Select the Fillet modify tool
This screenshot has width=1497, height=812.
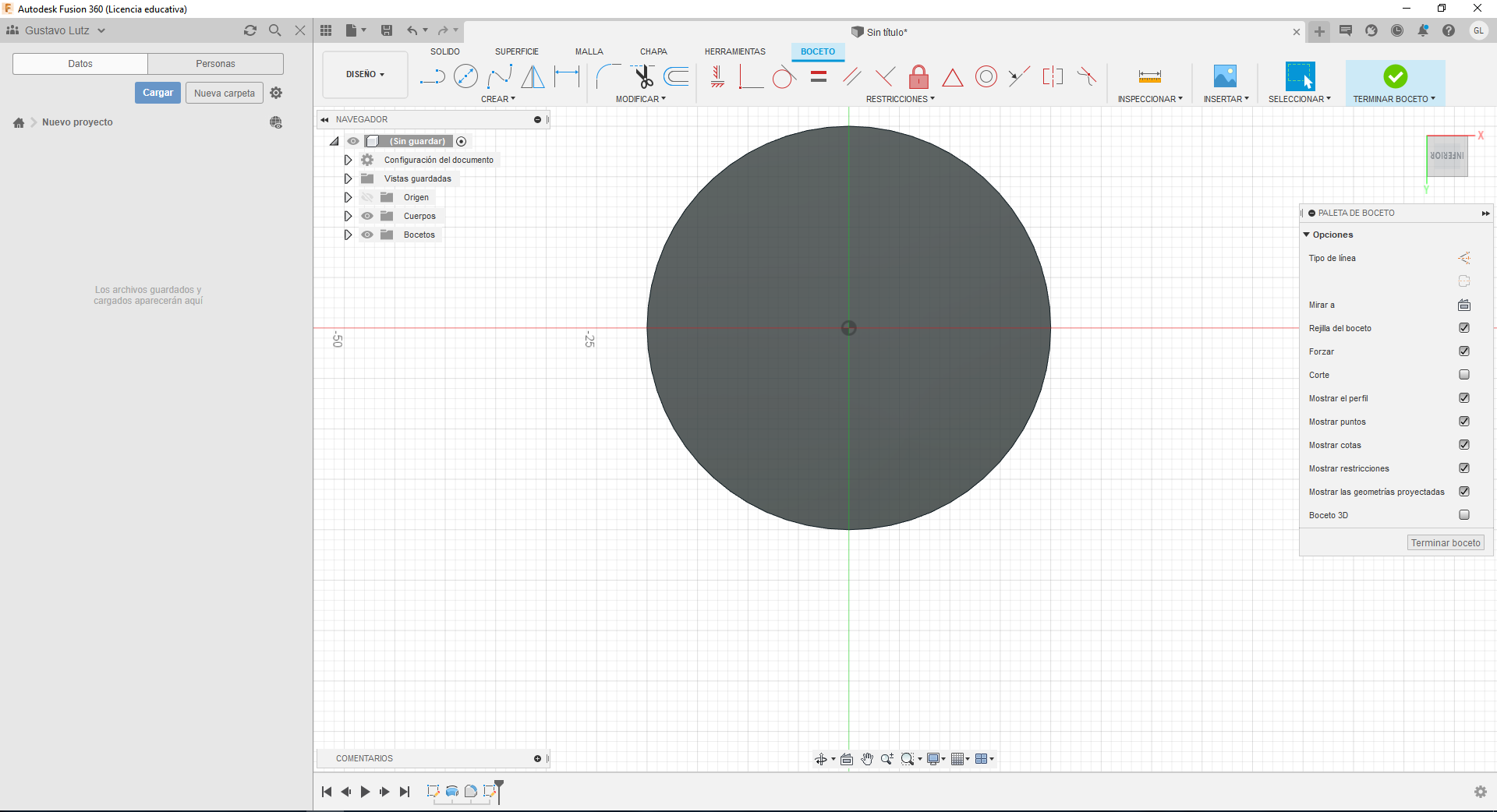[608, 76]
